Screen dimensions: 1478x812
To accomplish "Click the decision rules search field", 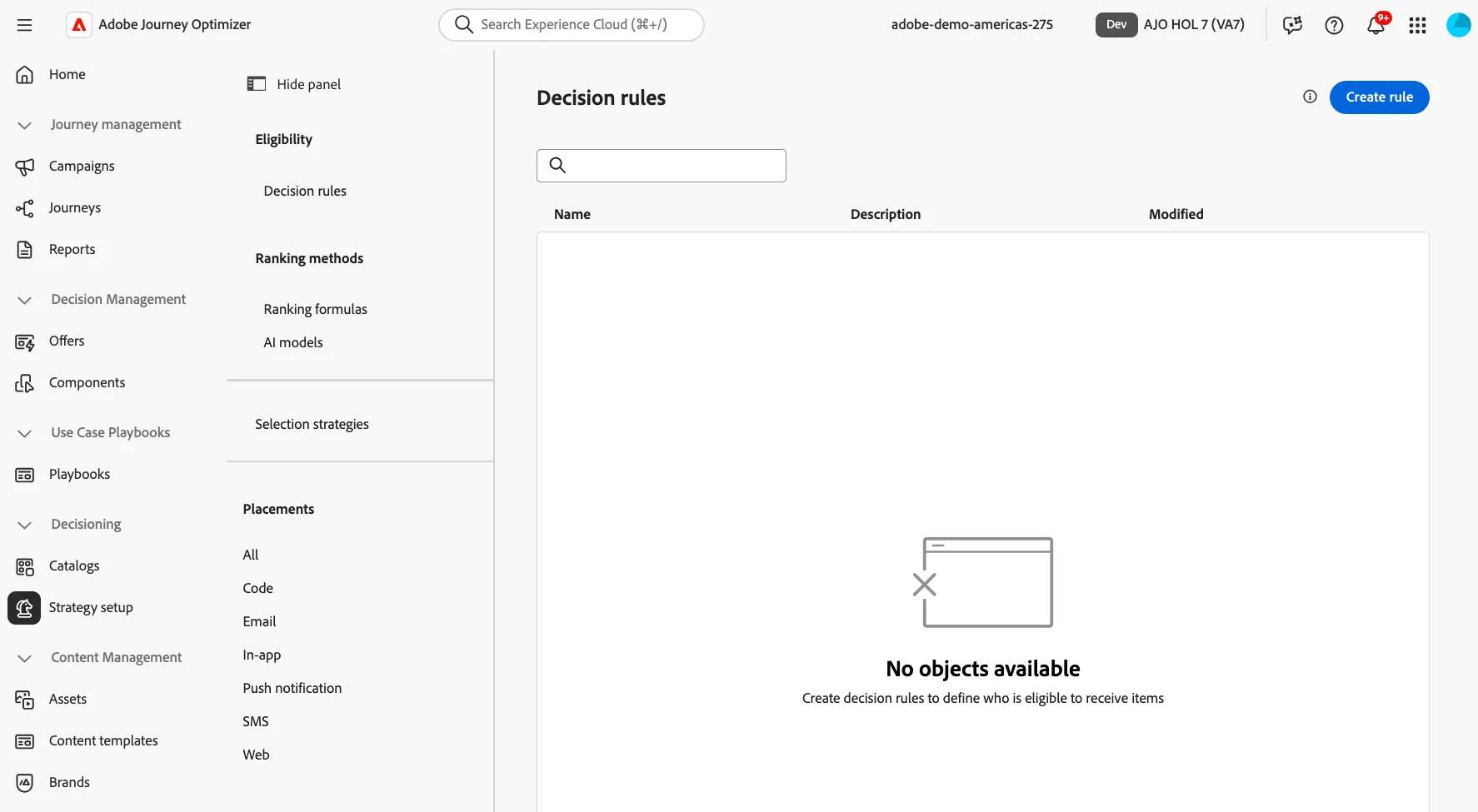I will tap(662, 166).
